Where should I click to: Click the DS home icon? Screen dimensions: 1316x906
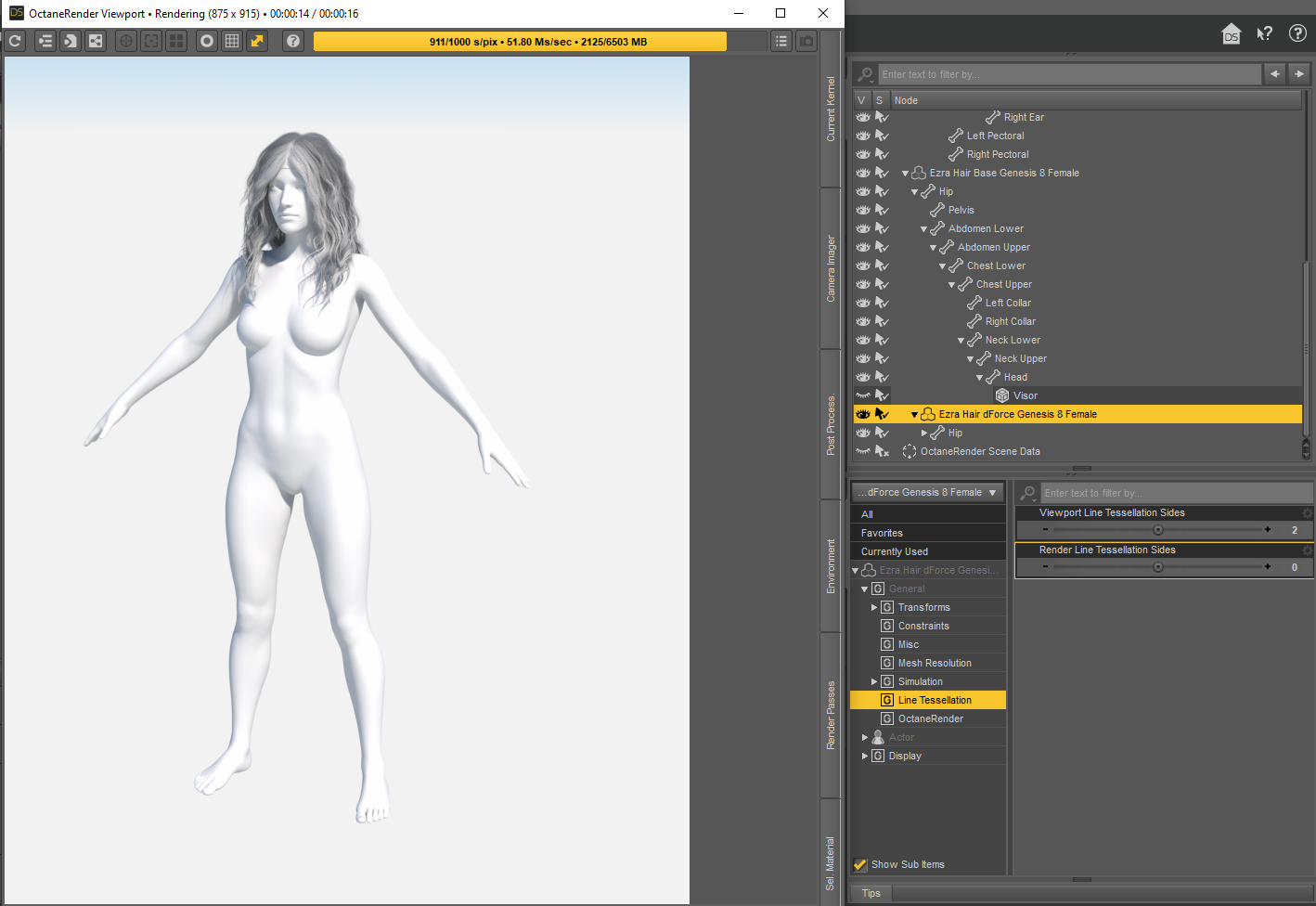coord(1231,34)
